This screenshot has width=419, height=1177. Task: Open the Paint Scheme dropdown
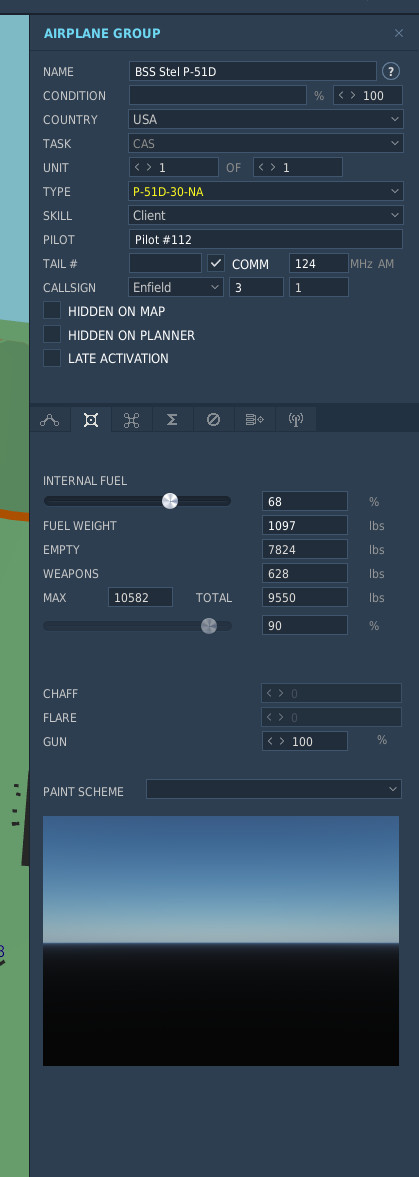point(274,790)
